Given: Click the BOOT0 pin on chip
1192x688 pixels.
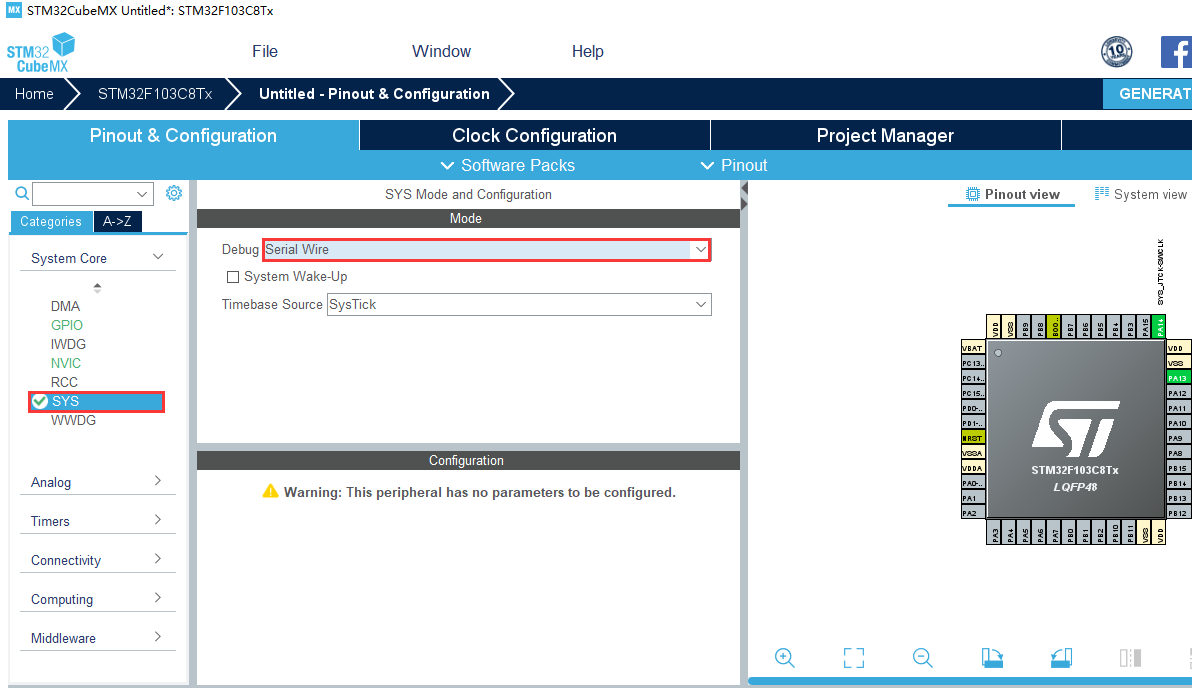Looking at the screenshot, I should pos(1054,326).
